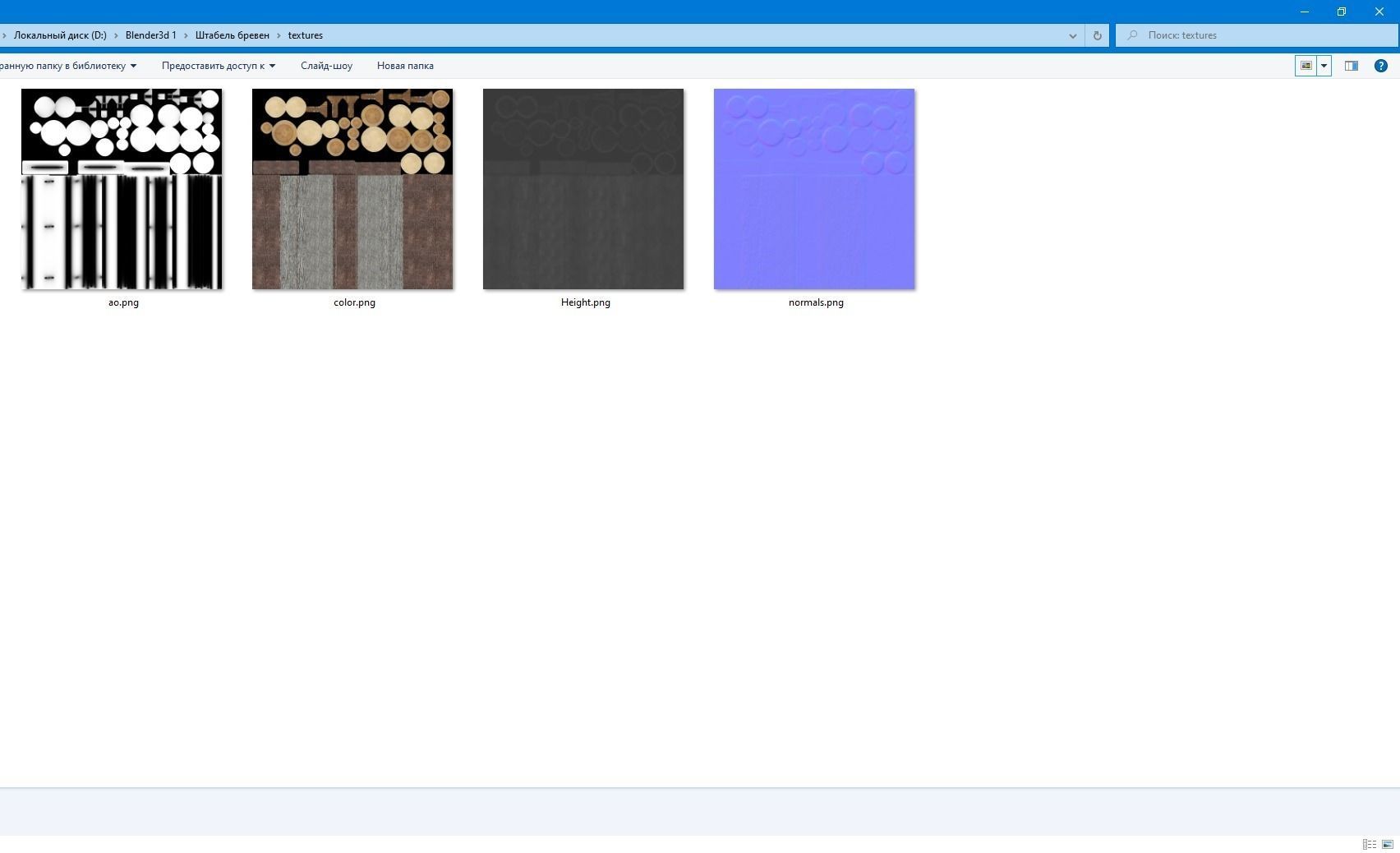Navigate to 'Локальный диск (D:)' breadcrumb

coord(60,35)
